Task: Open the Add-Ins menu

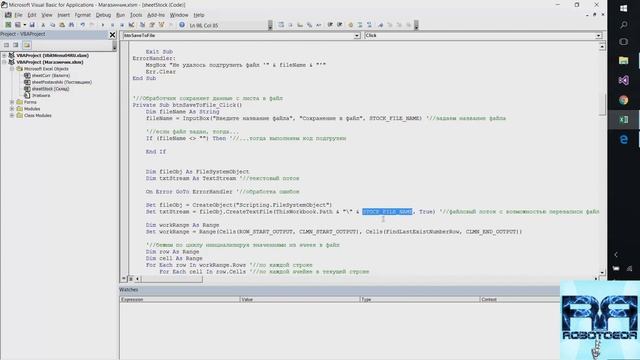Action: point(156,15)
